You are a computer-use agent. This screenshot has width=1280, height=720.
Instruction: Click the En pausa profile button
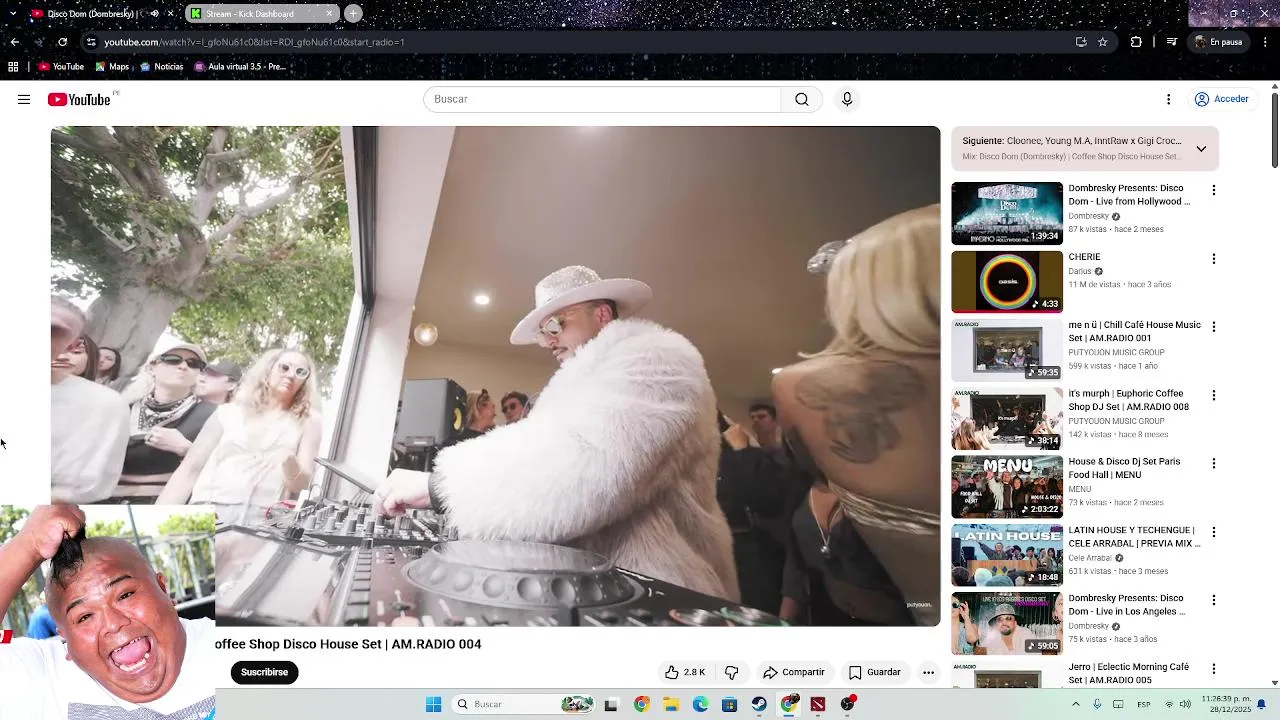[1219, 42]
